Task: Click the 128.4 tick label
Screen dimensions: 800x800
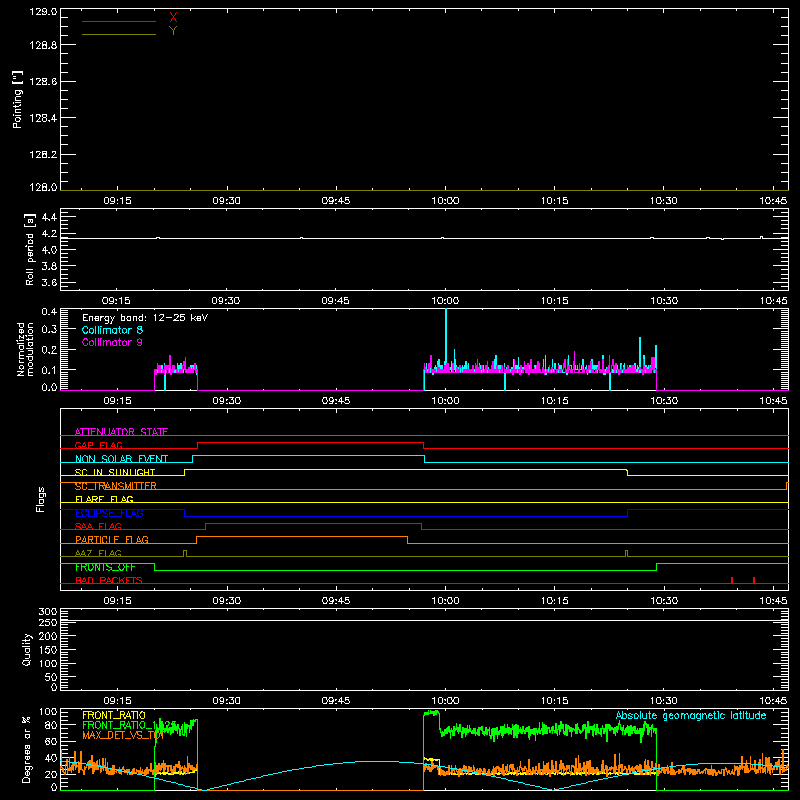Action: pos(43,118)
